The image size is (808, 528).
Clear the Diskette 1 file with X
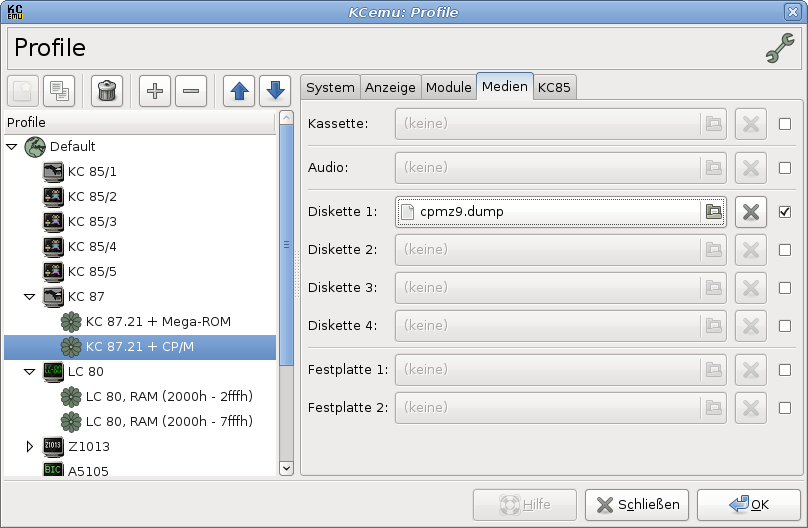click(751, 212)
